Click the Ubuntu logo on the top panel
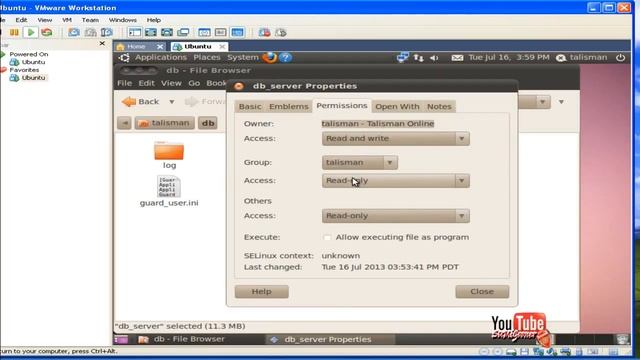The height and width of the screenshot is (360, 640). tap(124, 58)
